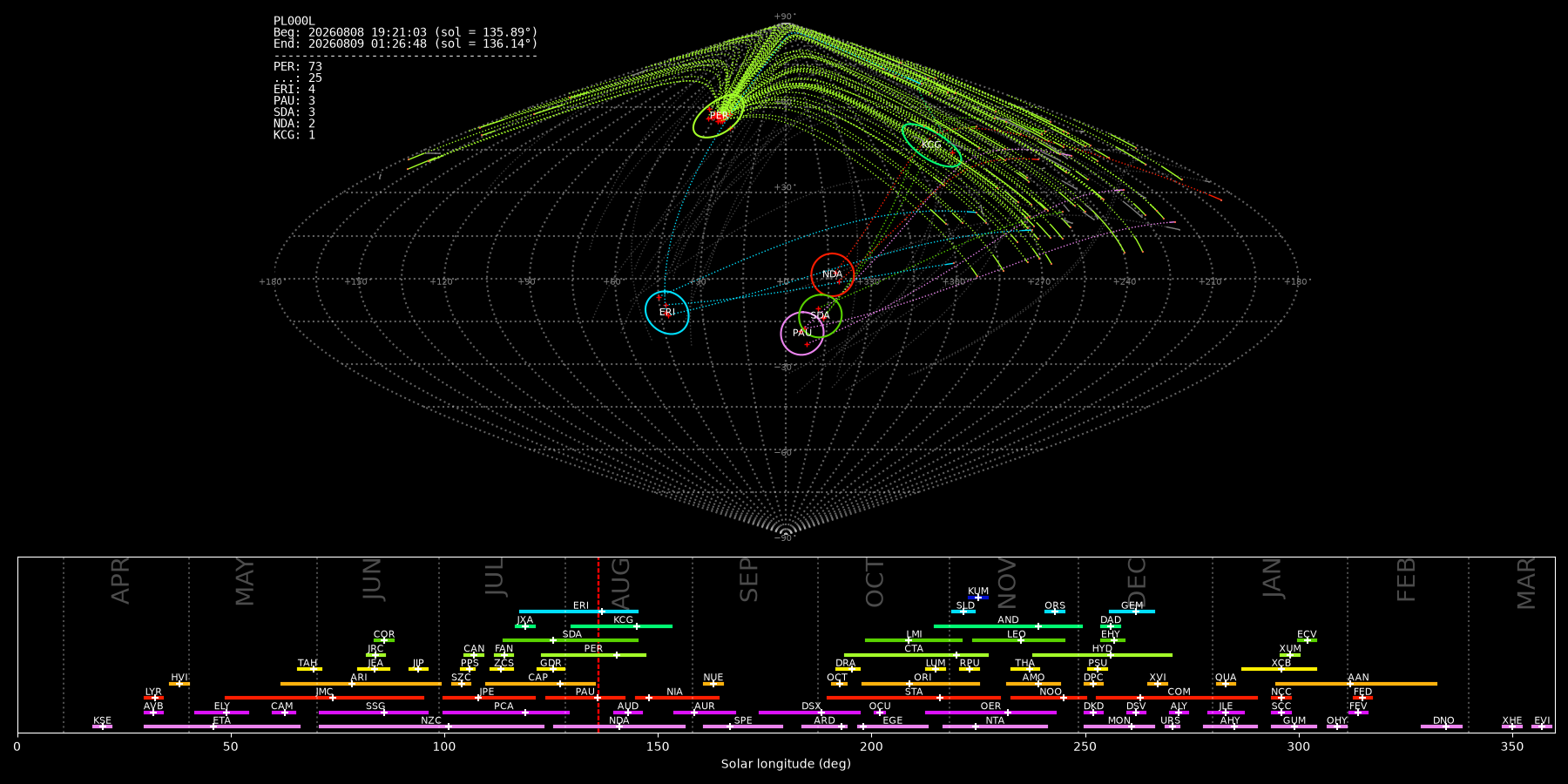Click the PER: 73 count in legend
Image resolution: width=1568 pixels, height=784 pixels.
pyautogui.click(x=298, y=66)
